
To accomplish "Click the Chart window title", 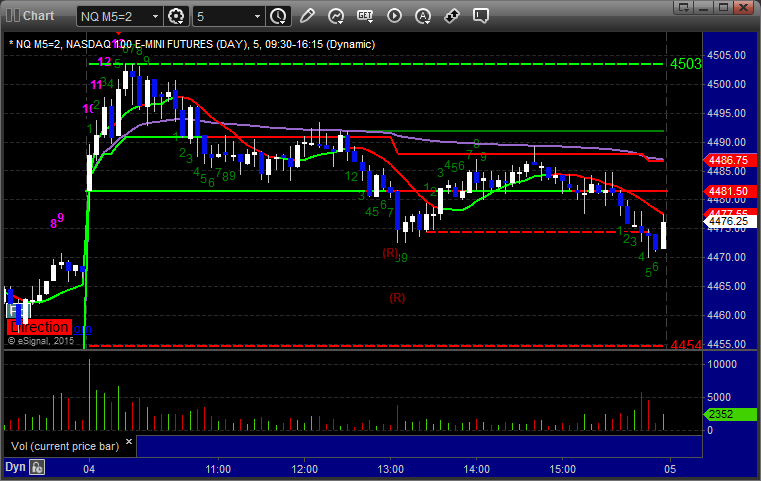I will tap(38, 16).
